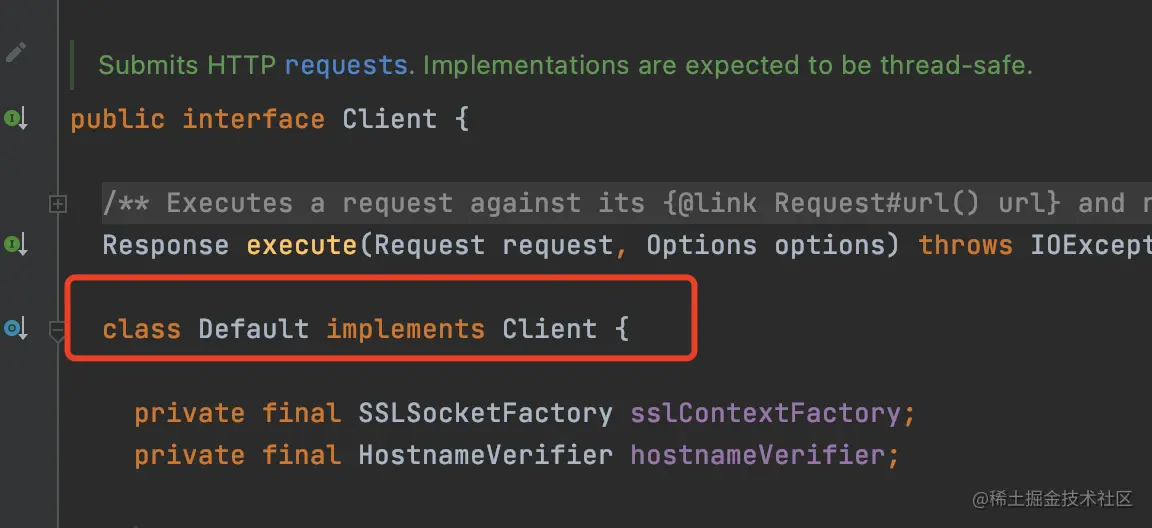
Task: Click 'Client' in the interface declaration
Action: (389, 118)
